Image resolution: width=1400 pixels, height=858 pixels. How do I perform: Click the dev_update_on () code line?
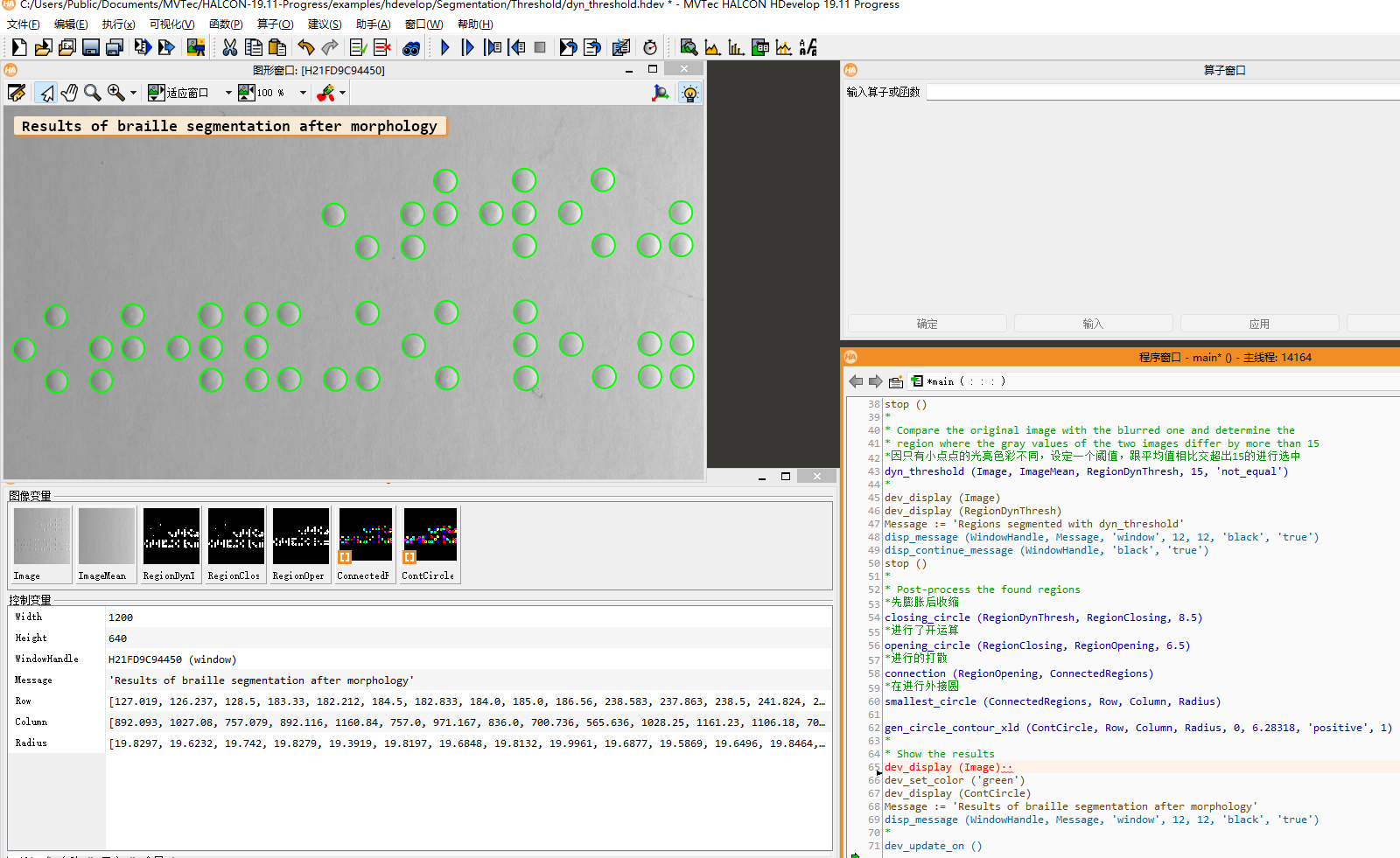[933, 846]
